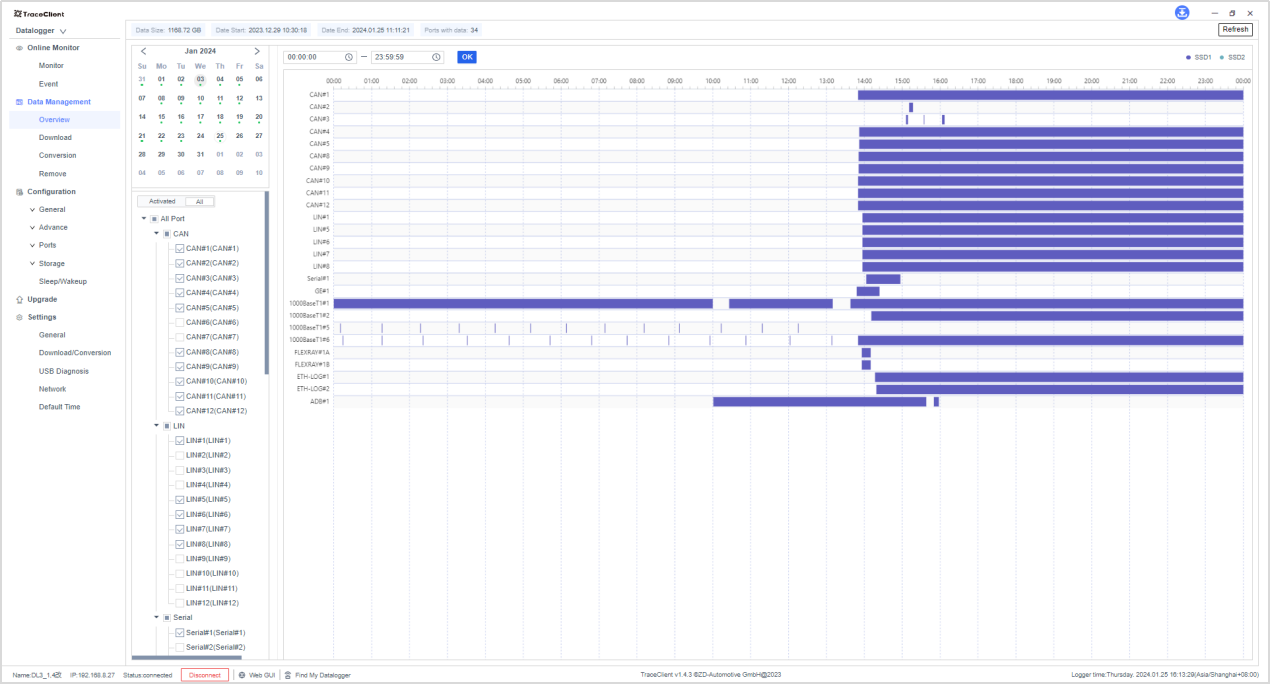Expand the Ports configuration section
The height and width of the screenshot is (685, 1270).
click(32, 246)
